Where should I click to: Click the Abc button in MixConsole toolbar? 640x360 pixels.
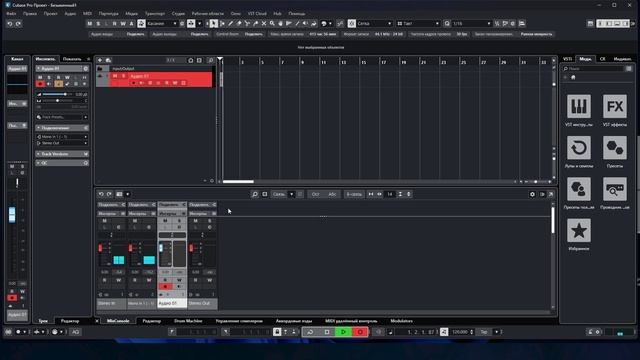[x=332, y=194]
